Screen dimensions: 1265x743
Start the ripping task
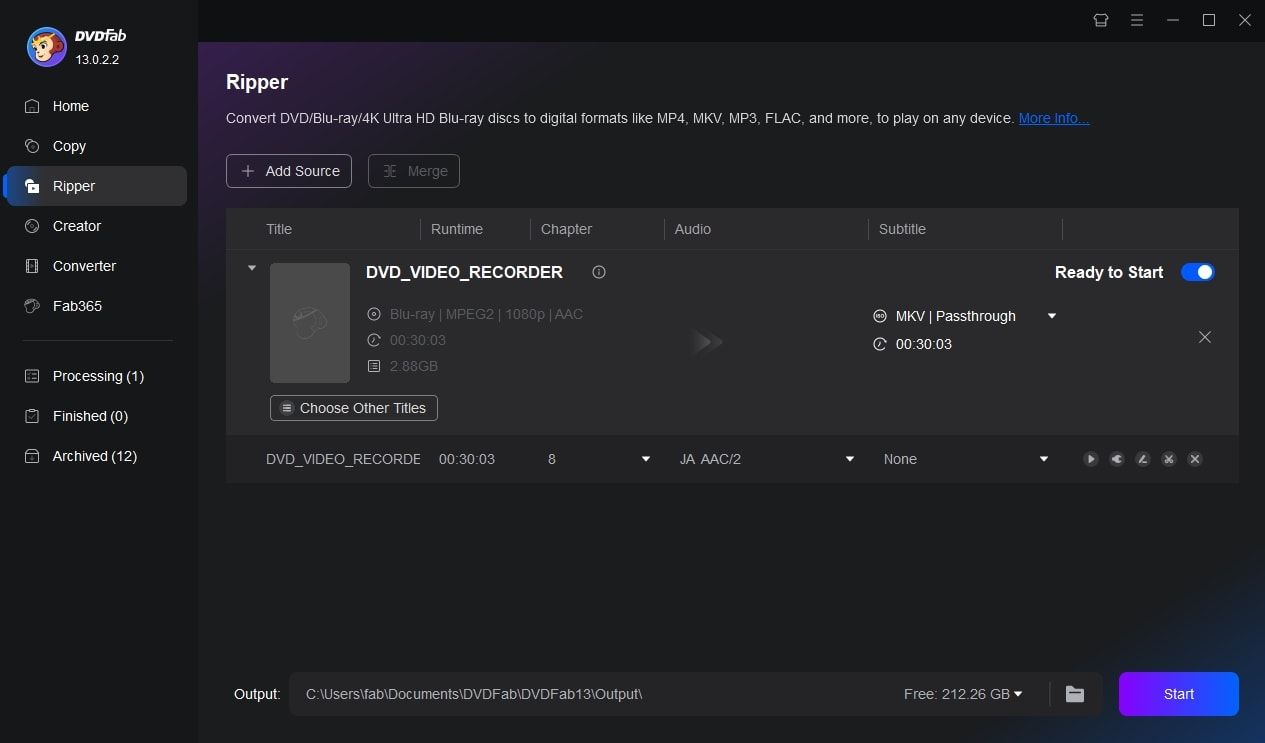tap(1179, 694)
